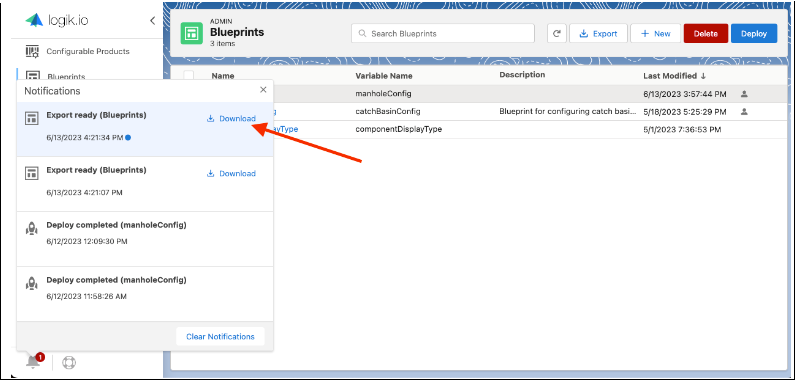Select the componentDisplayType variable cell
This screenshot has width=795, height=380.
pyautogui.click(x=399, y=129)
